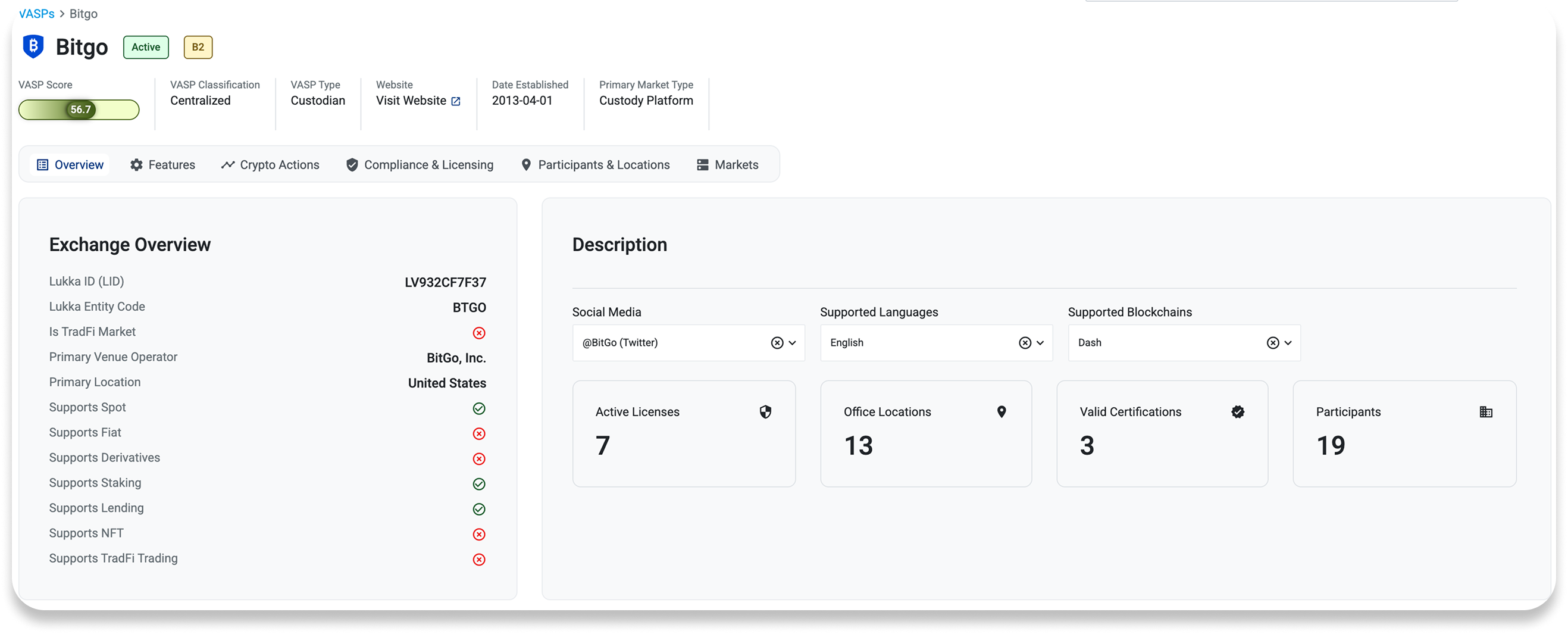1568x634 pixels.
Task: Click the Markets server icon
Action: 702,165
